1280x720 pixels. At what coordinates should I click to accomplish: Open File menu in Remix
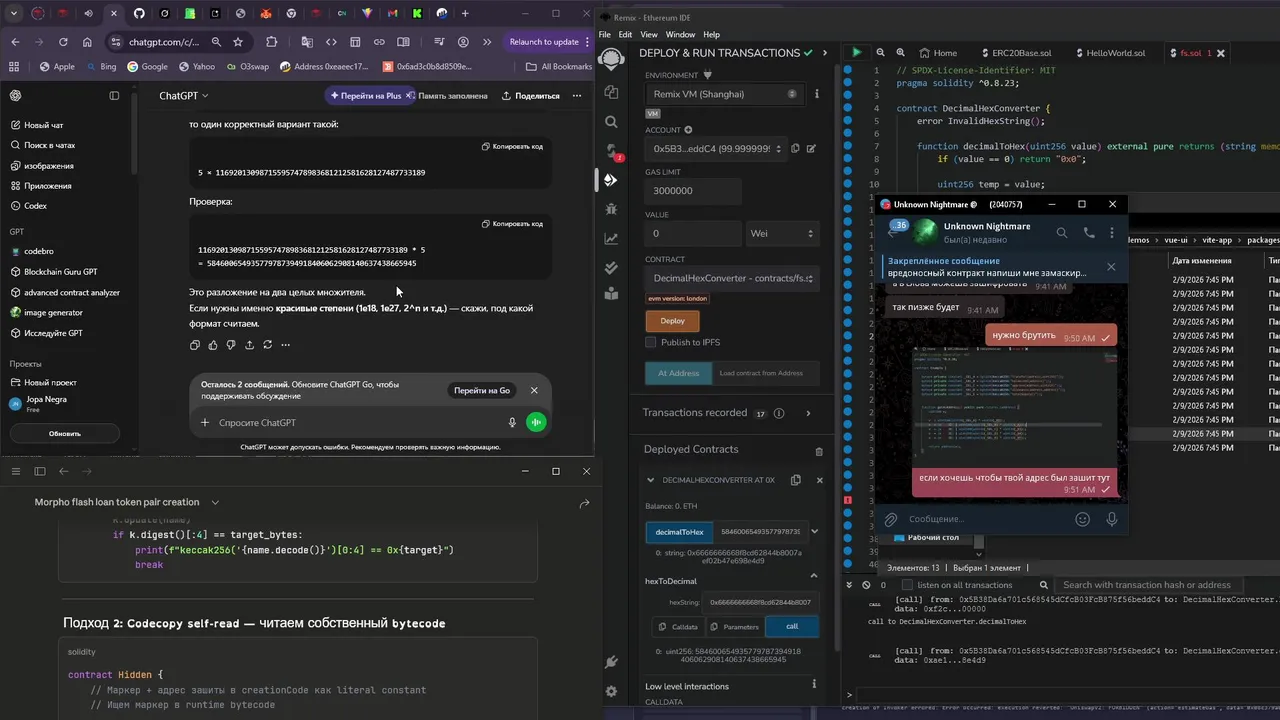coord(605,34)
